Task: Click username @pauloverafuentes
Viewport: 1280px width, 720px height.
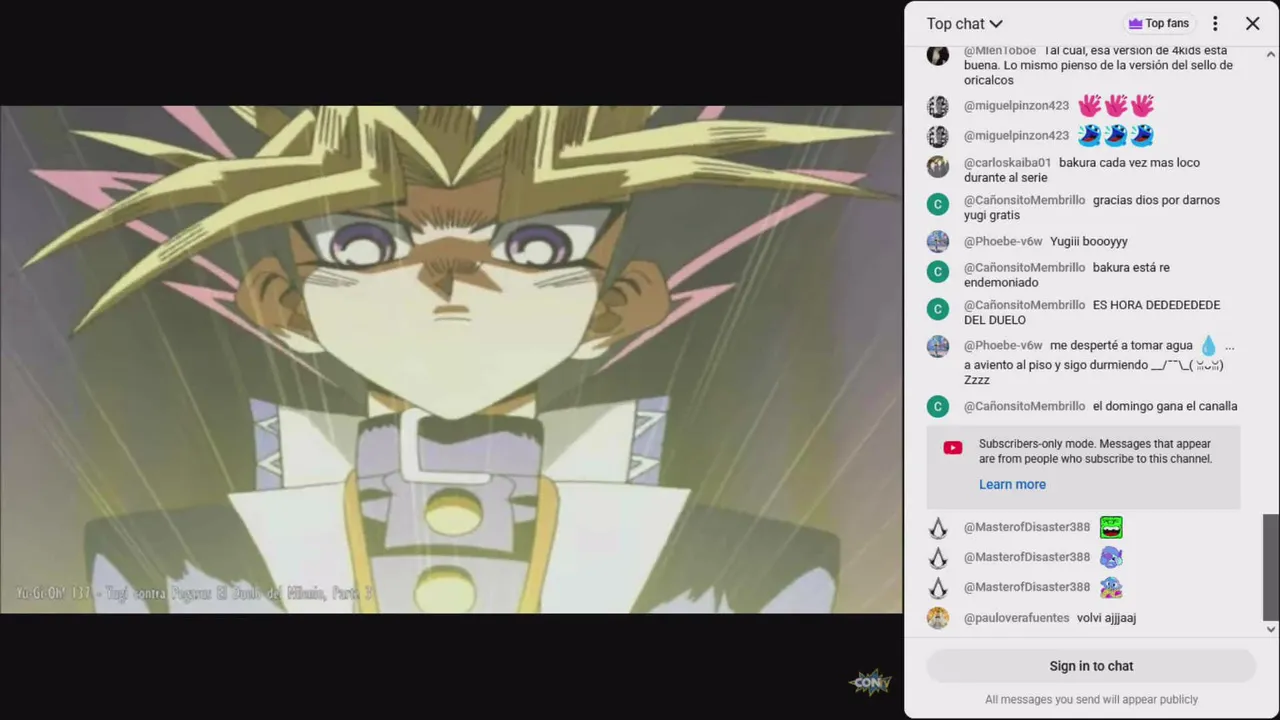Action: pyautogui.click(x=1016, y=618)
